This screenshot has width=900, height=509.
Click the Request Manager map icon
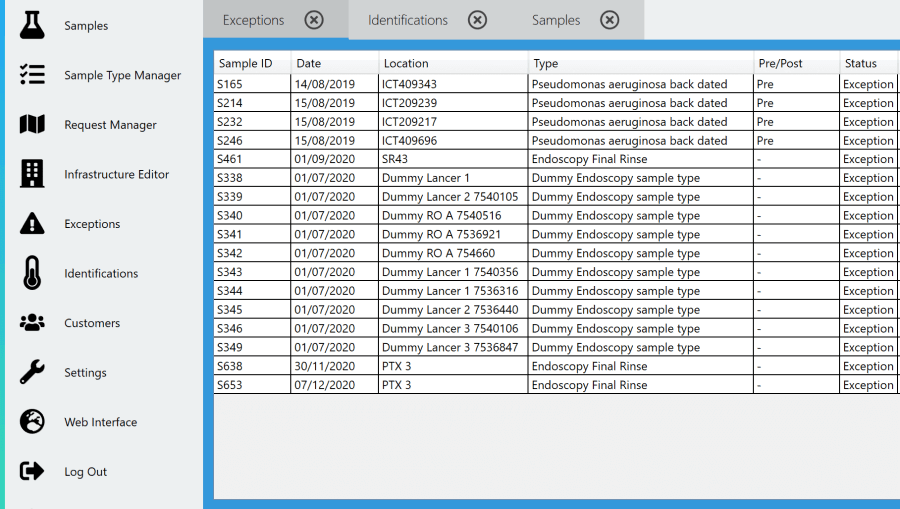[32, 124]
